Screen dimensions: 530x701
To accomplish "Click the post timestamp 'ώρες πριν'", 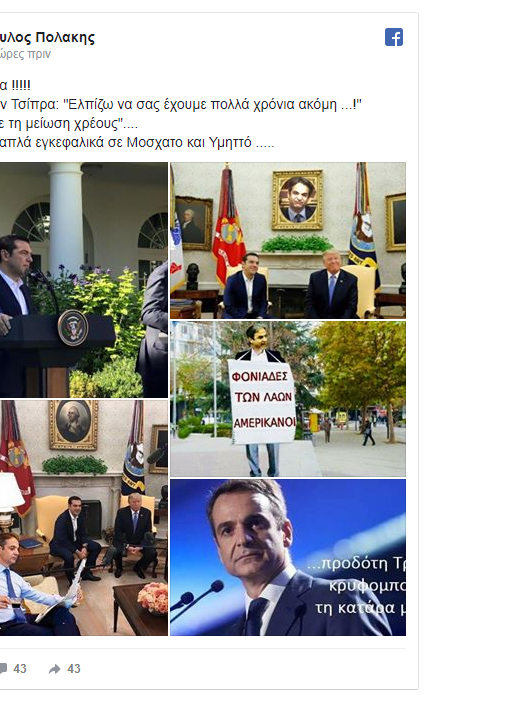I will [25, 54].
